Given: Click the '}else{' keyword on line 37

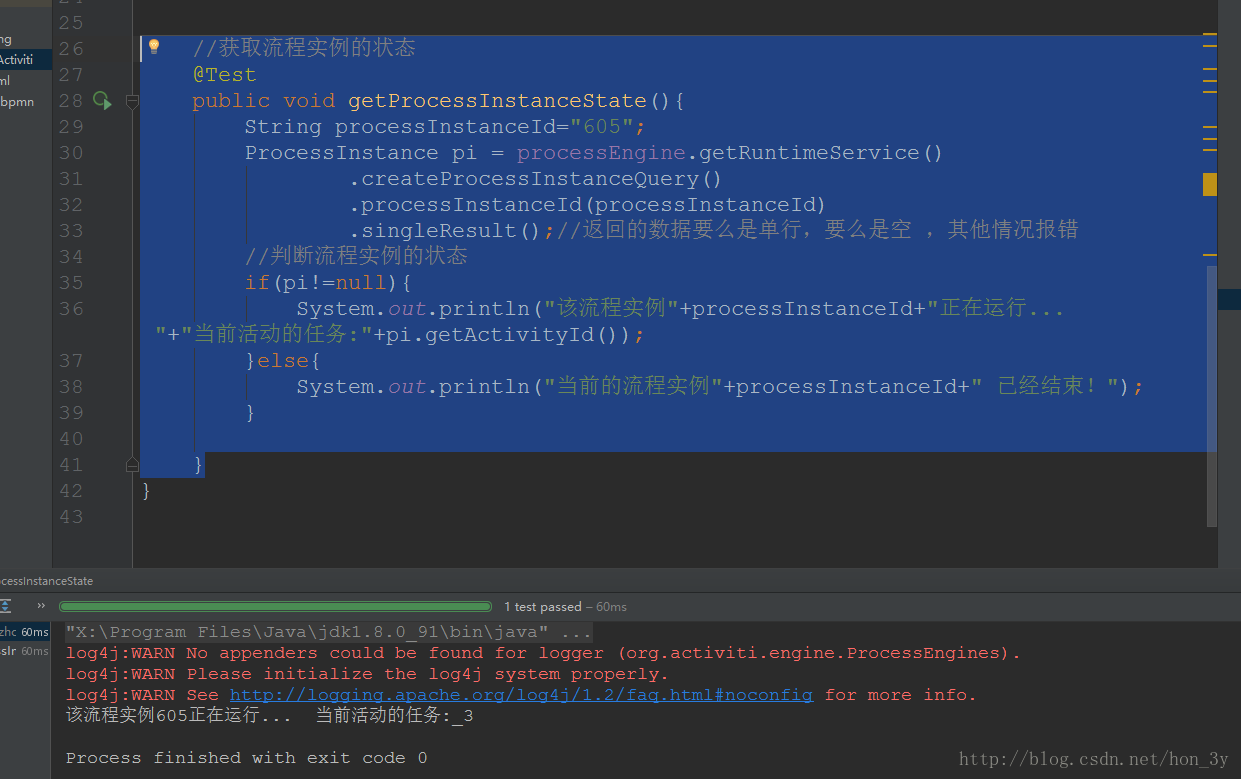Looking at the screenshot, I should coord(283,361).
